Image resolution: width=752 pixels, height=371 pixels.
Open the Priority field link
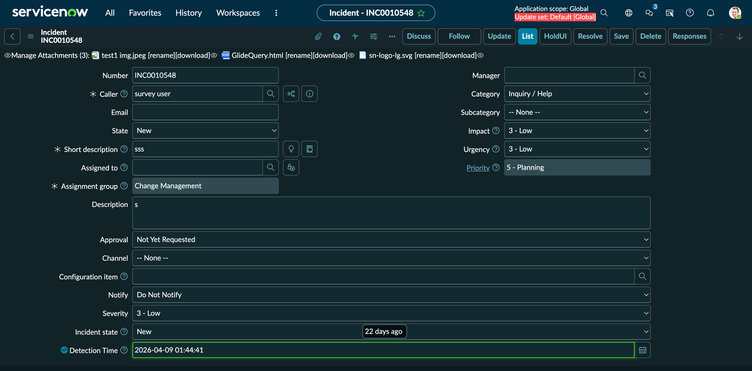point(478,168)
